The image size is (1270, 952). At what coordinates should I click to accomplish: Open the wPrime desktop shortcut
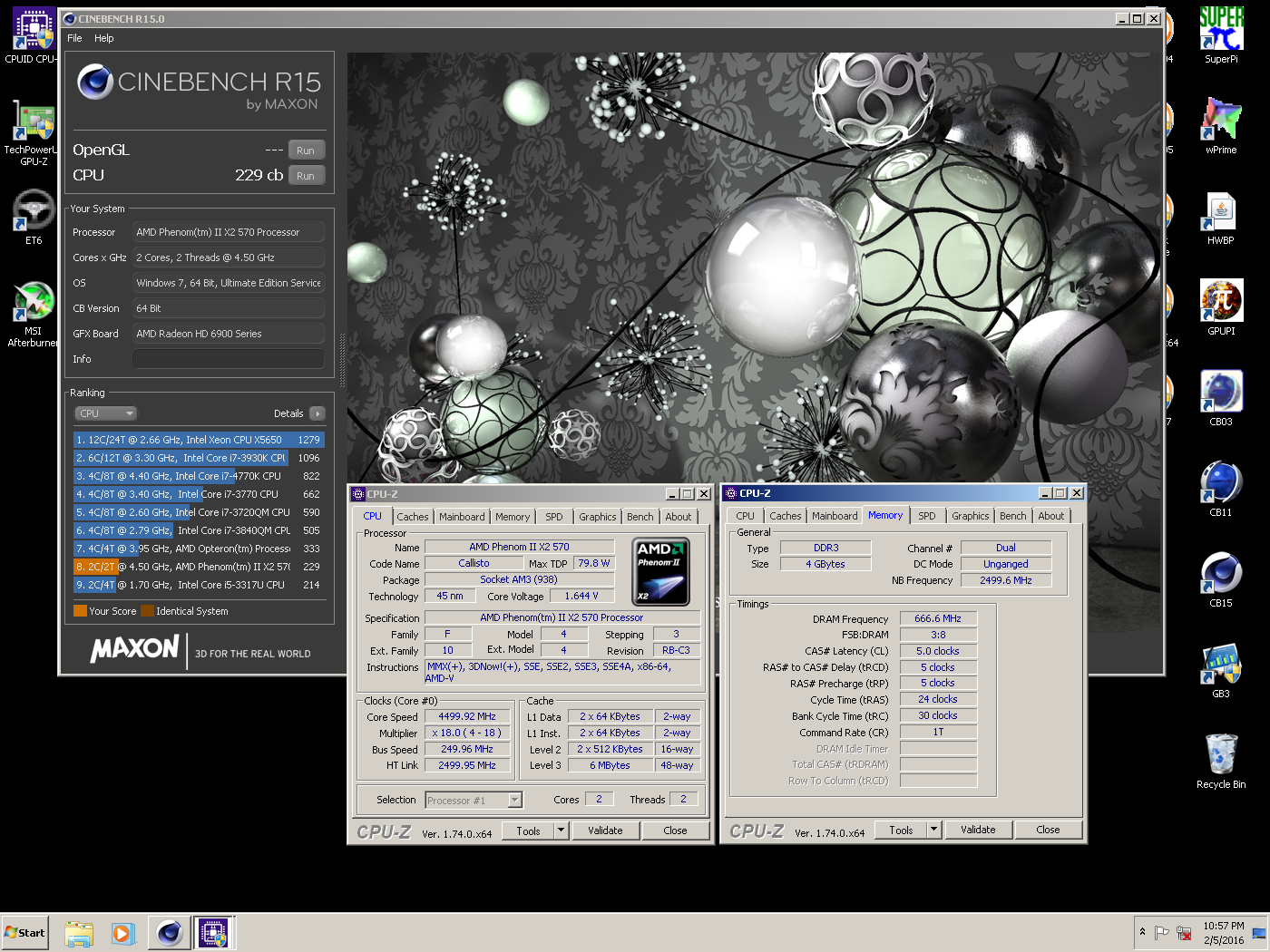pos(1221,127)
